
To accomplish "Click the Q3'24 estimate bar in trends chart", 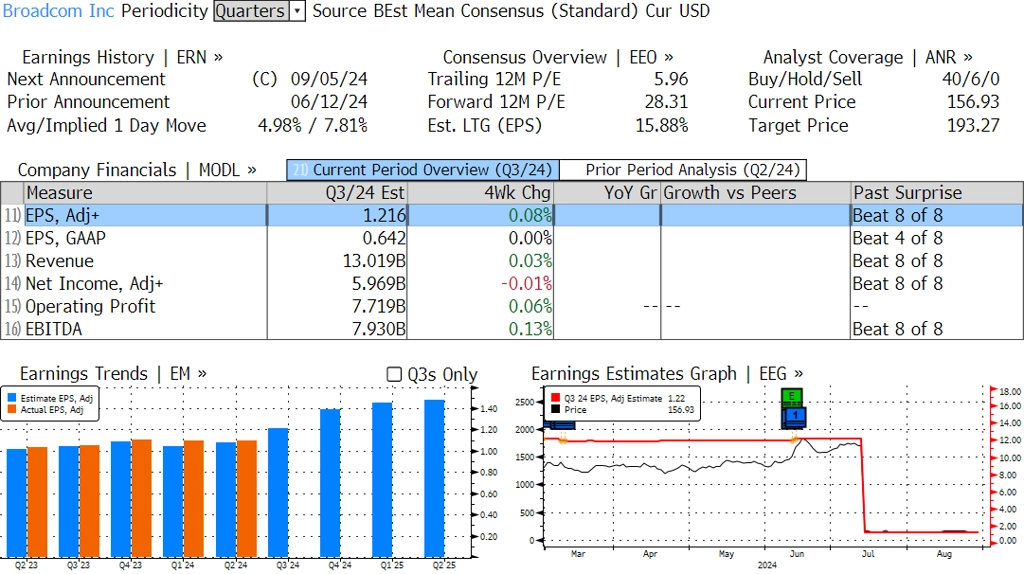I will point(278,492).
